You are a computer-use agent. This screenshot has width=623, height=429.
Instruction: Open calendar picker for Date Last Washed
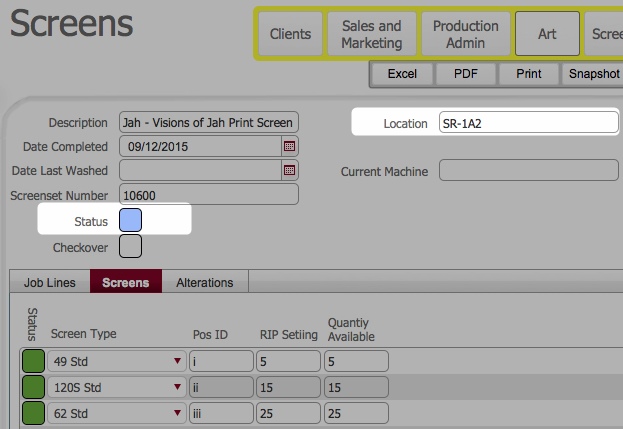pos(290,171)
